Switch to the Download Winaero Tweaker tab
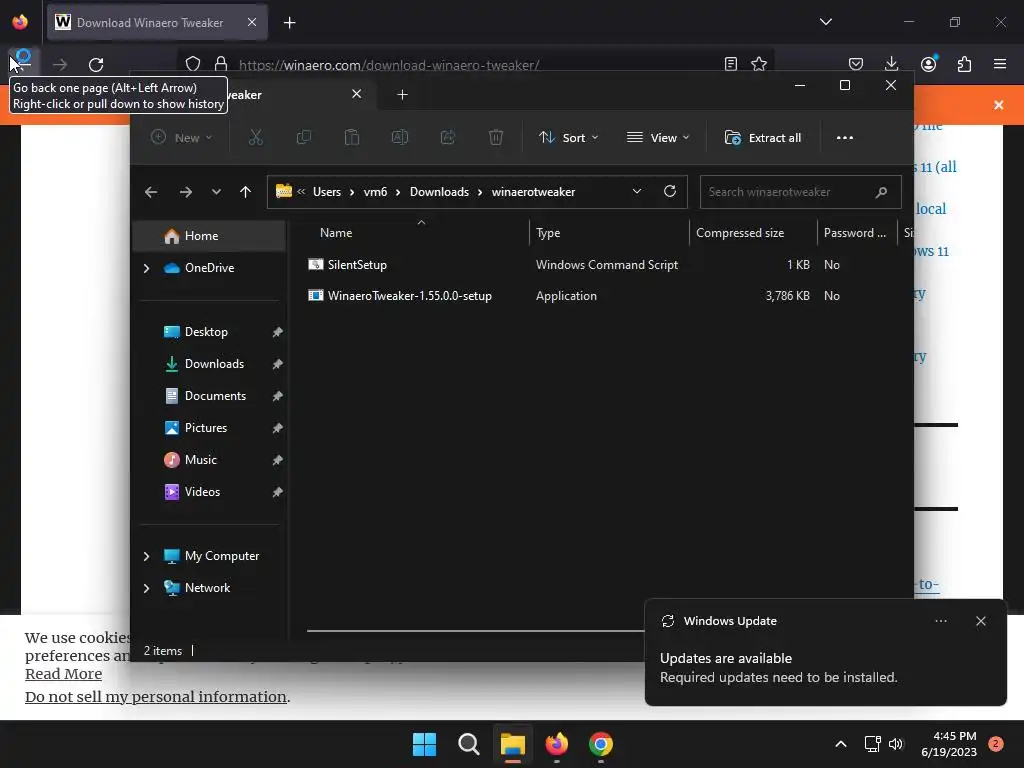 pyautogui.click(x=157, y=22)
